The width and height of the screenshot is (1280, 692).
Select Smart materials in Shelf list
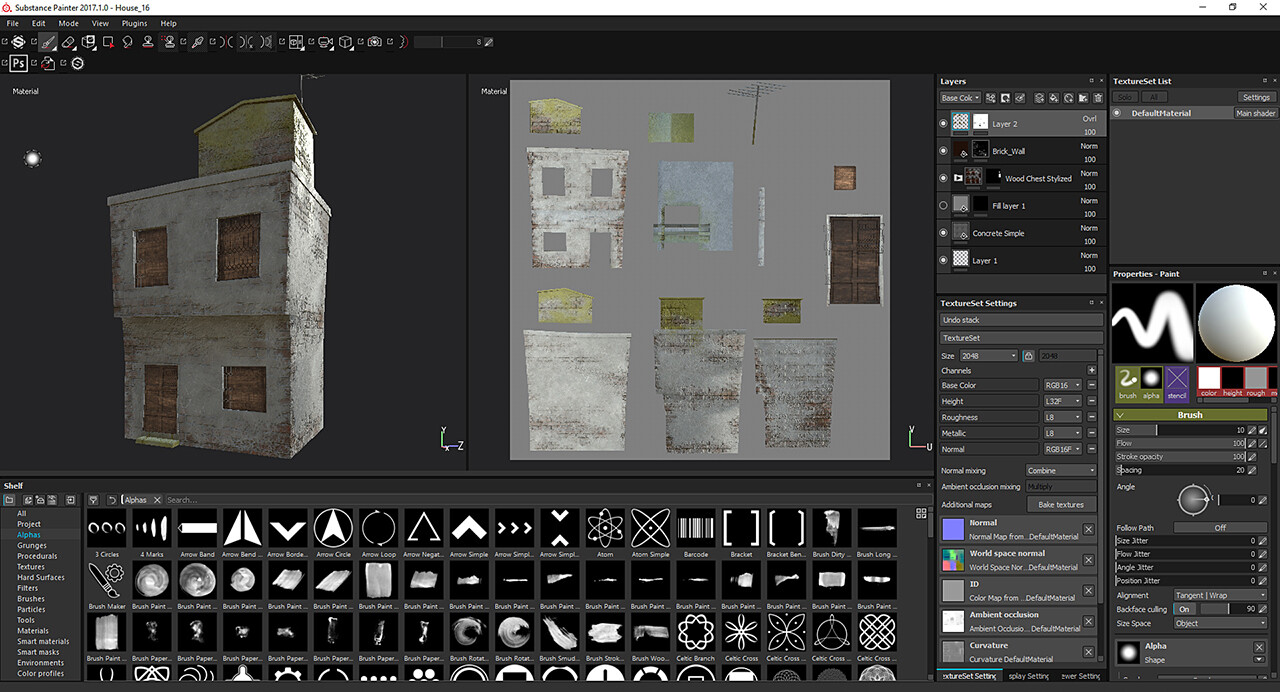coord(43,641)
